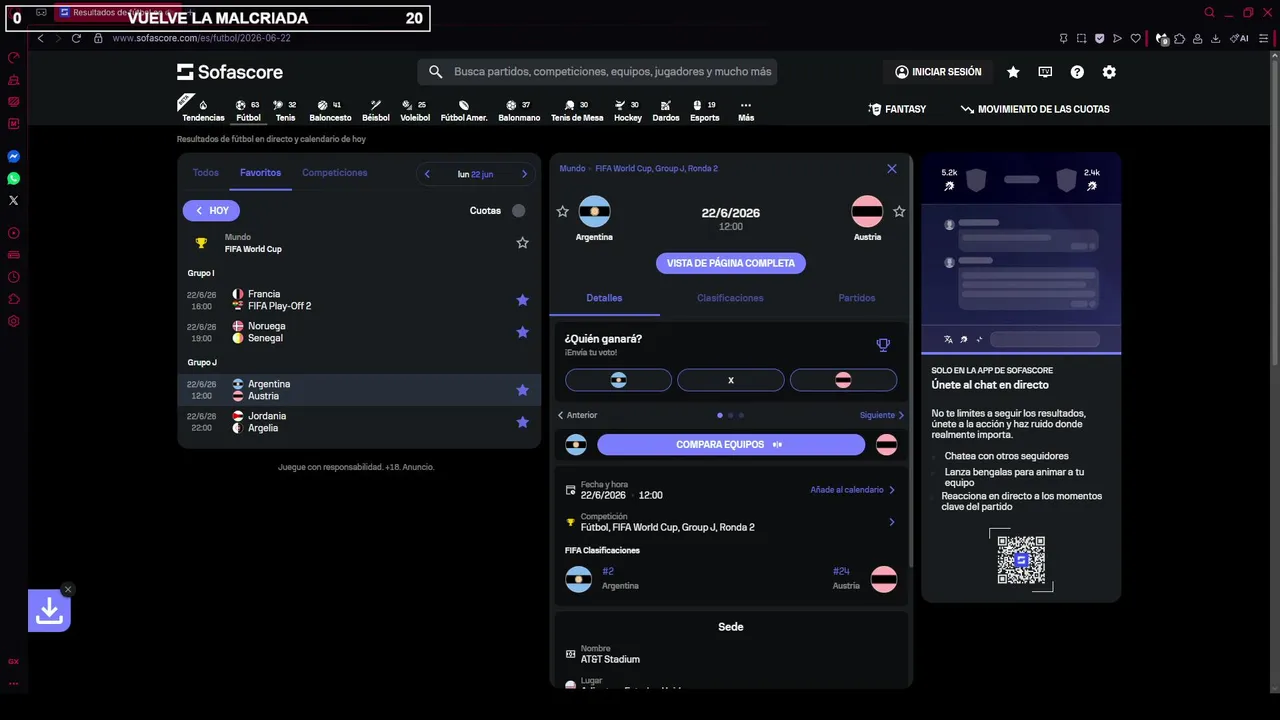This screenshot has width=1280, height=720.
Task: Switch to the Detalles tab
Action: 604,298
